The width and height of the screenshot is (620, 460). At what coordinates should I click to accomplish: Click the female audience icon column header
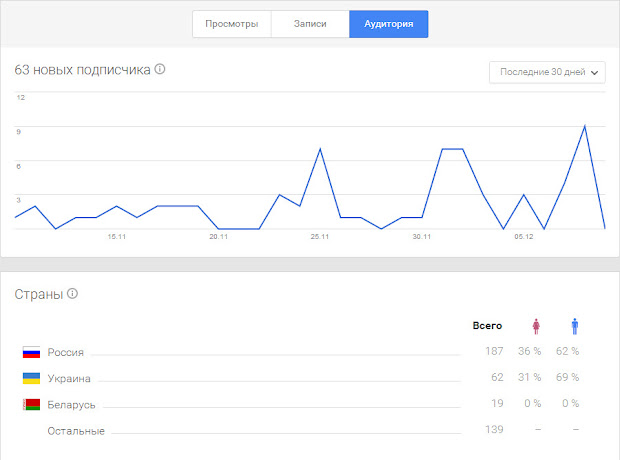tap(536, 326)
